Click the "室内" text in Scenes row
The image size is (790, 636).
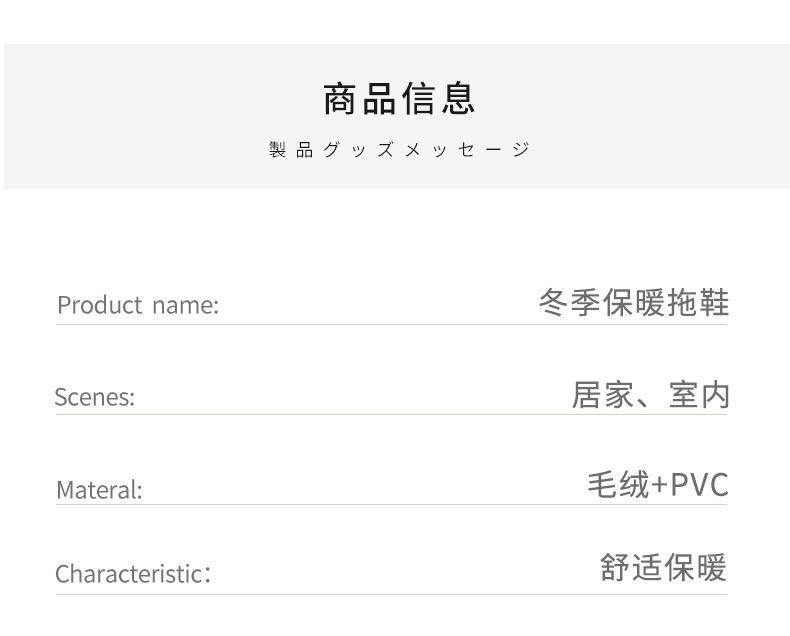(x=699, y=395)
